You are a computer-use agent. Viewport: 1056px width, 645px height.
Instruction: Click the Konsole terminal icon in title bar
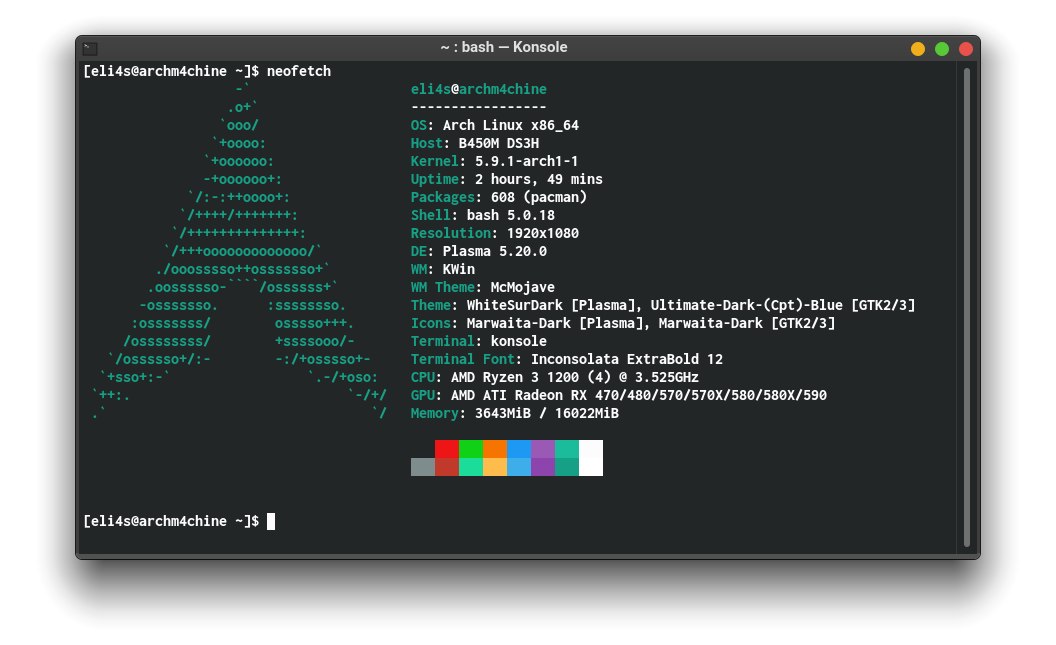pos(90,48)
